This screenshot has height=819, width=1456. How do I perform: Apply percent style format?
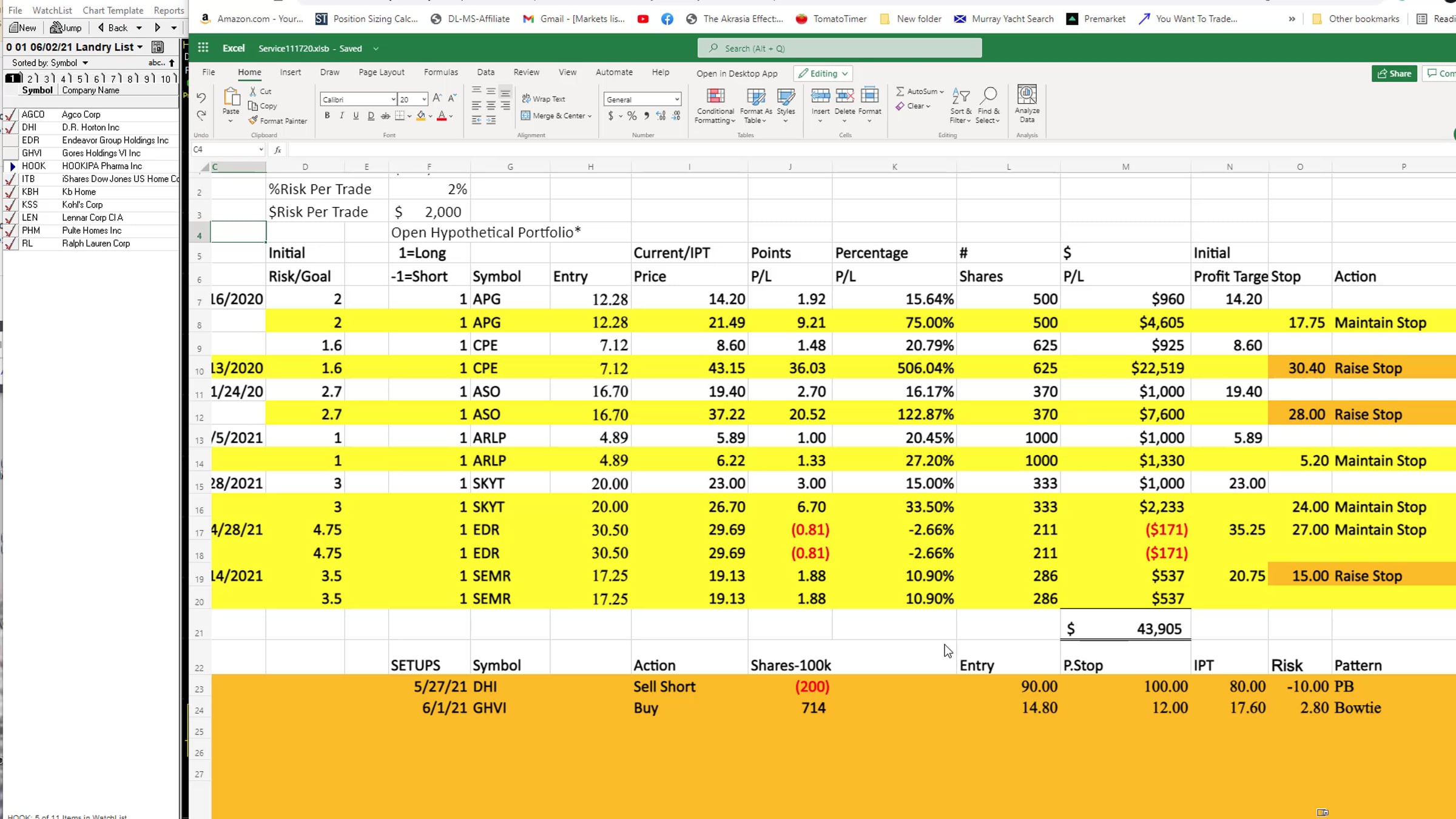[632, 115]
